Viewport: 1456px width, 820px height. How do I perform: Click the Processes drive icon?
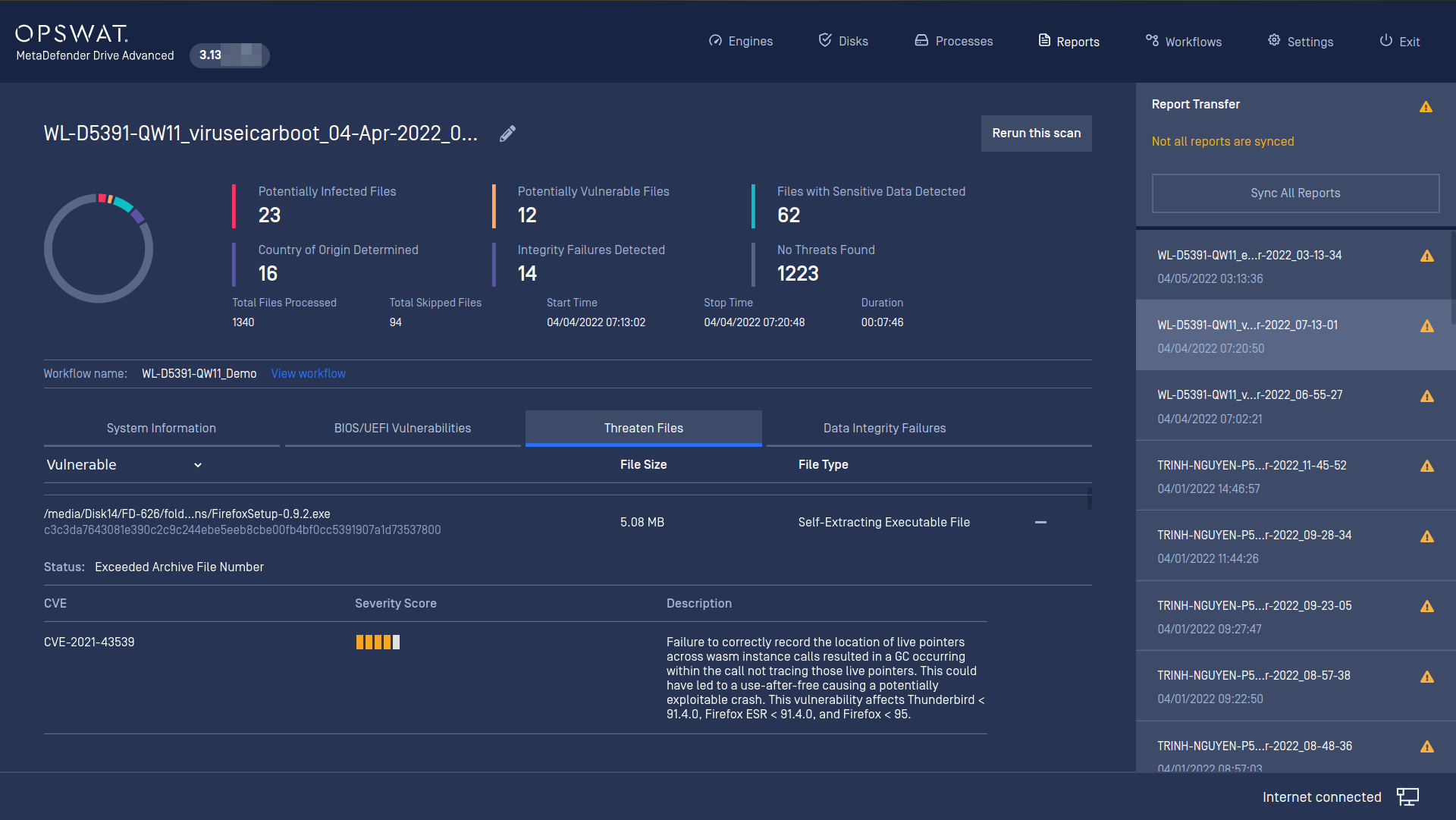[x=921, y=40]
